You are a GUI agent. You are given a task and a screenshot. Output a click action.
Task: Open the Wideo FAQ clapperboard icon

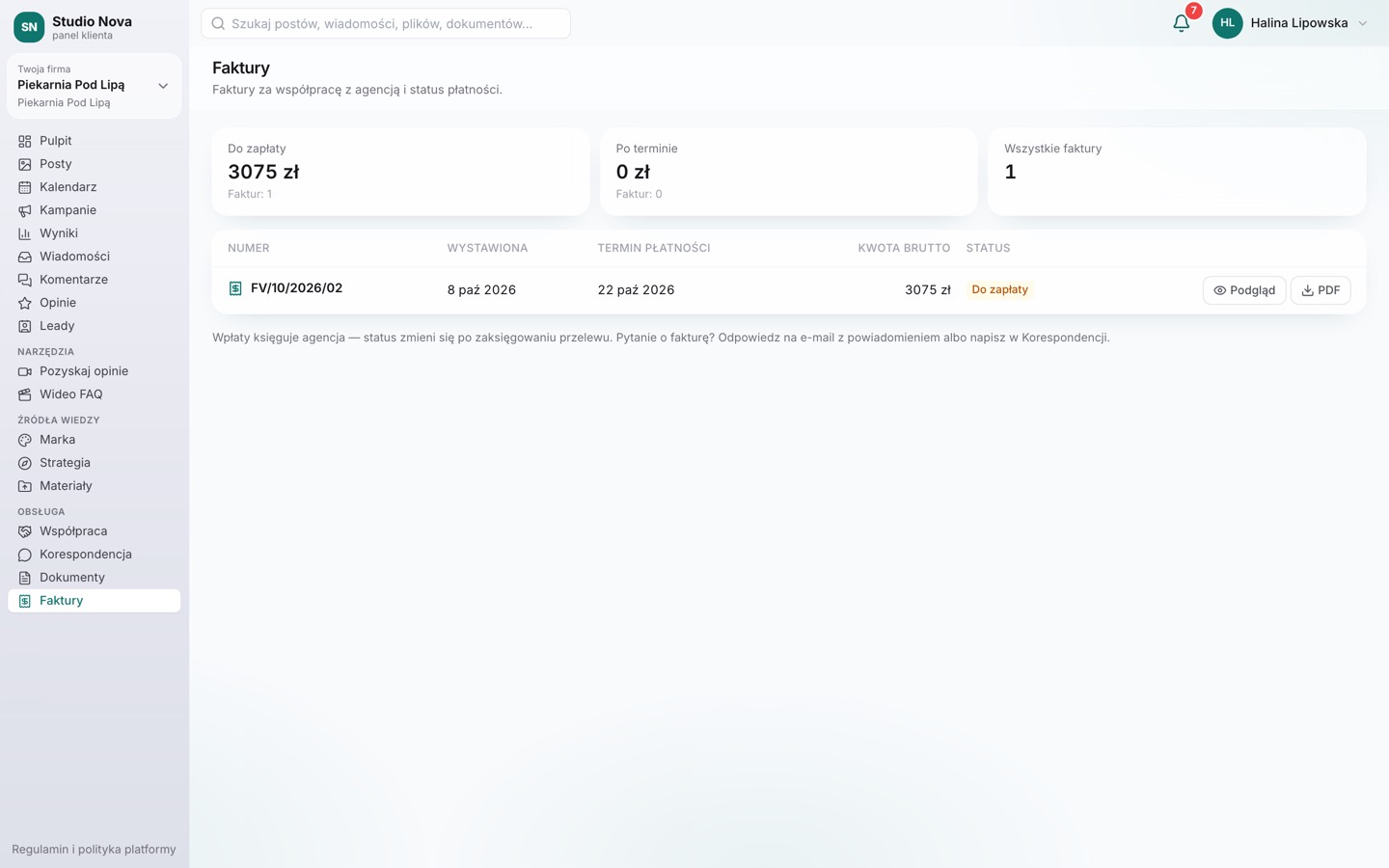pos(25,394)
